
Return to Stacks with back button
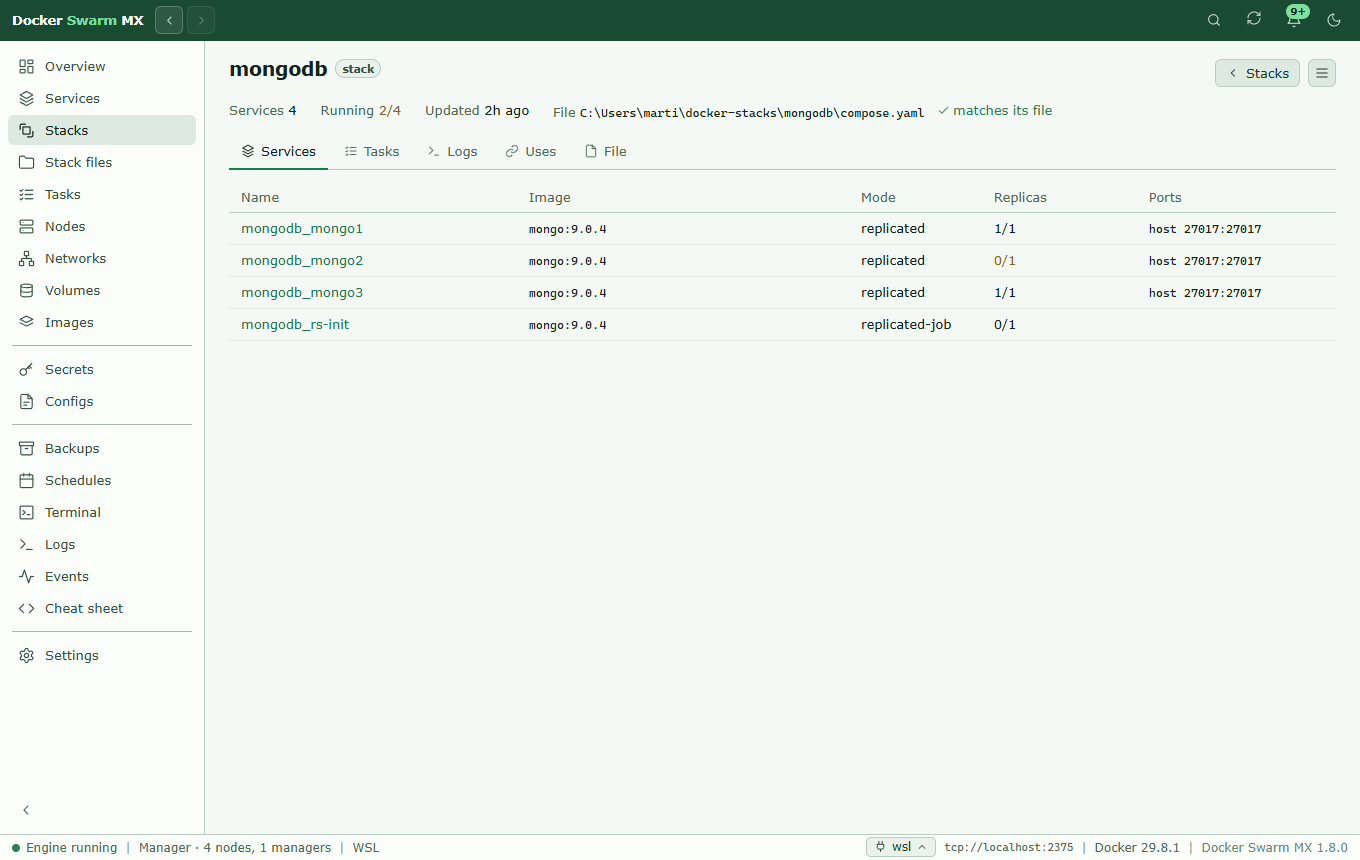coord(1257,73)
